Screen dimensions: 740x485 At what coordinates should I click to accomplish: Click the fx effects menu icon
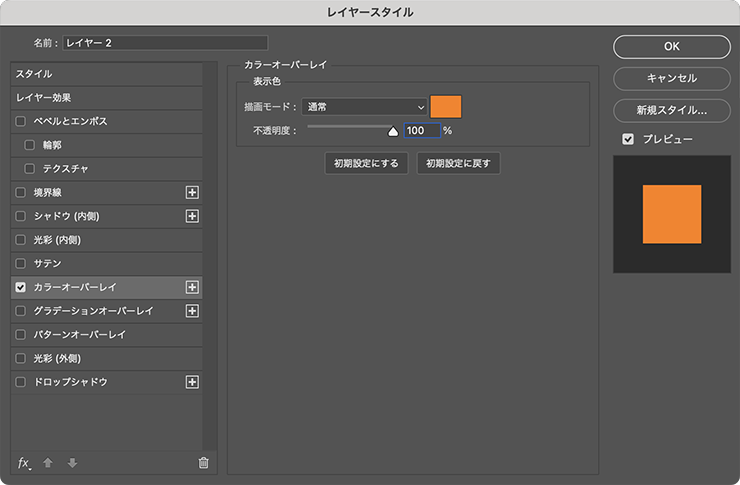[24, 462]
